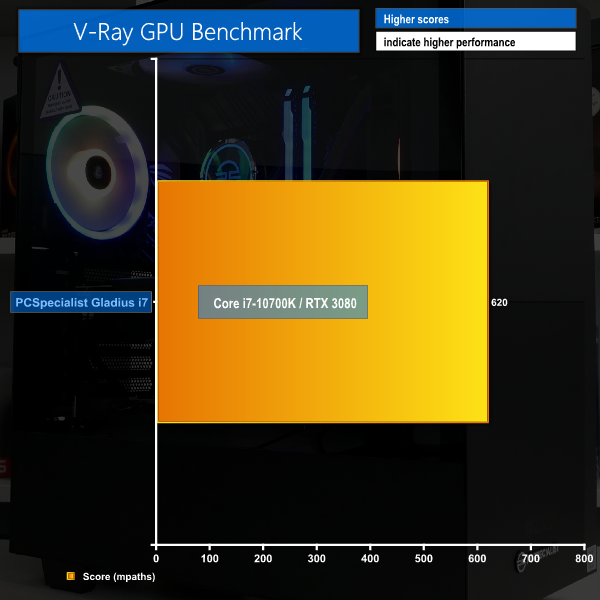The image size is (600, 600).
Task: Click the 0 axis tick label
Action: pyautogui.click(x=156, y=558)
